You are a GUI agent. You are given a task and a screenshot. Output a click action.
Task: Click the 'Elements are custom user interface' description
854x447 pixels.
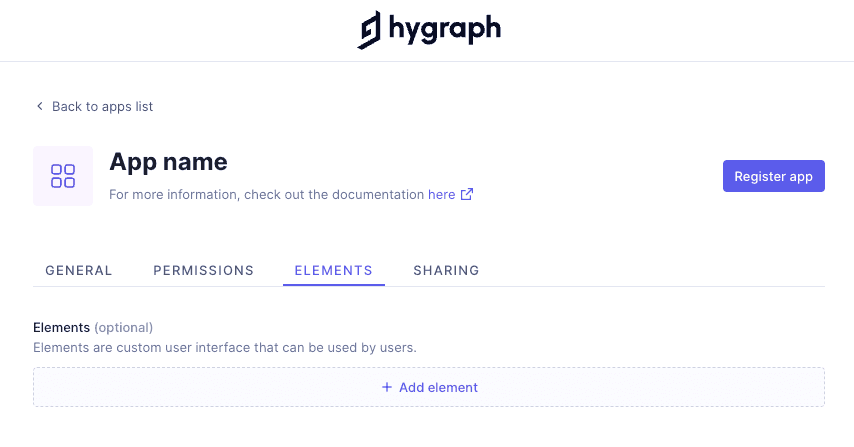click(224, 347)
